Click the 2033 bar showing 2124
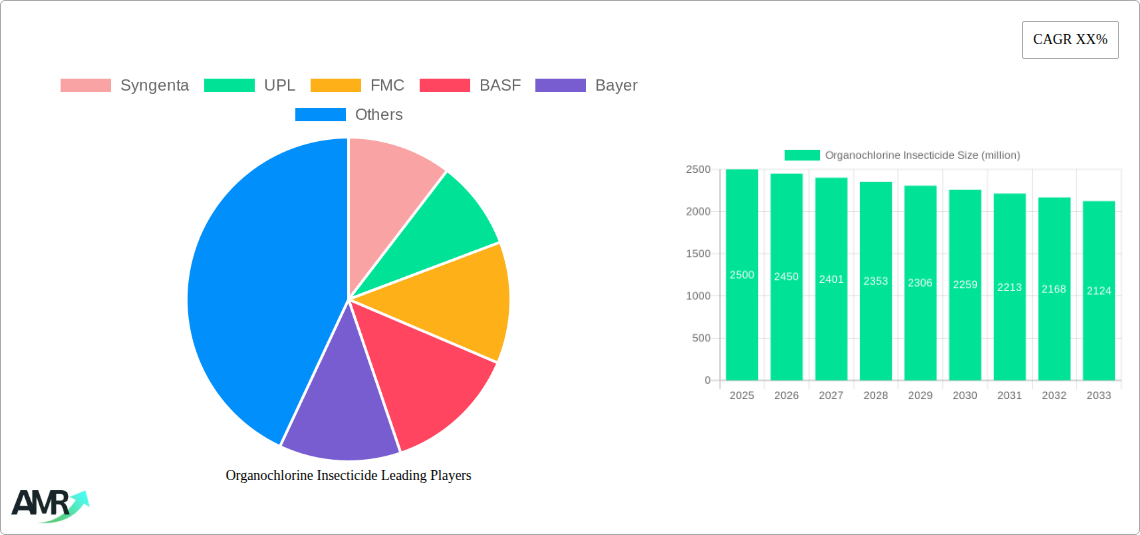 (x=1099, y=291)
